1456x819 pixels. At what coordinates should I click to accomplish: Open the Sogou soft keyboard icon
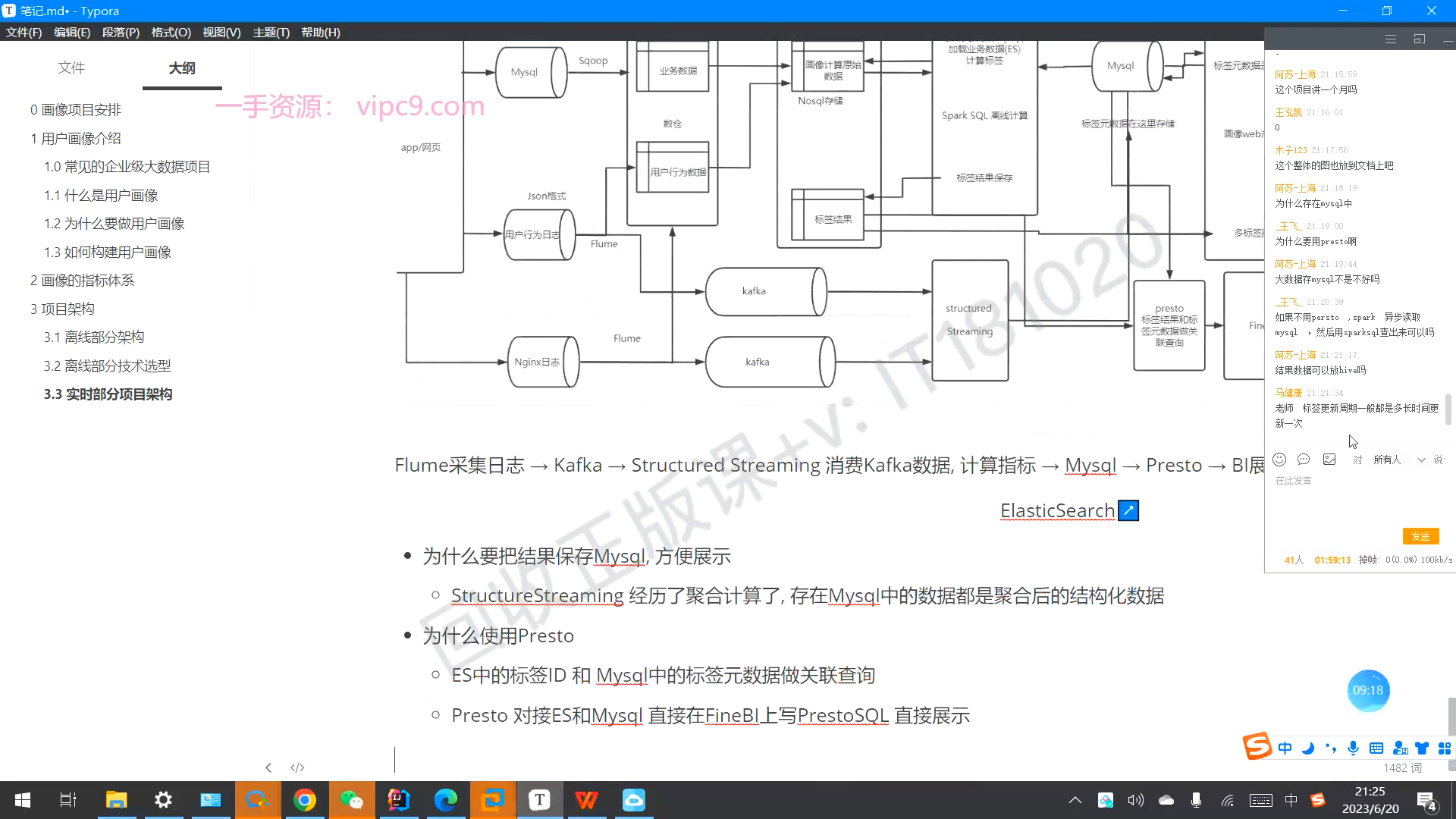pyautogui.click(x=1376, y=748)
